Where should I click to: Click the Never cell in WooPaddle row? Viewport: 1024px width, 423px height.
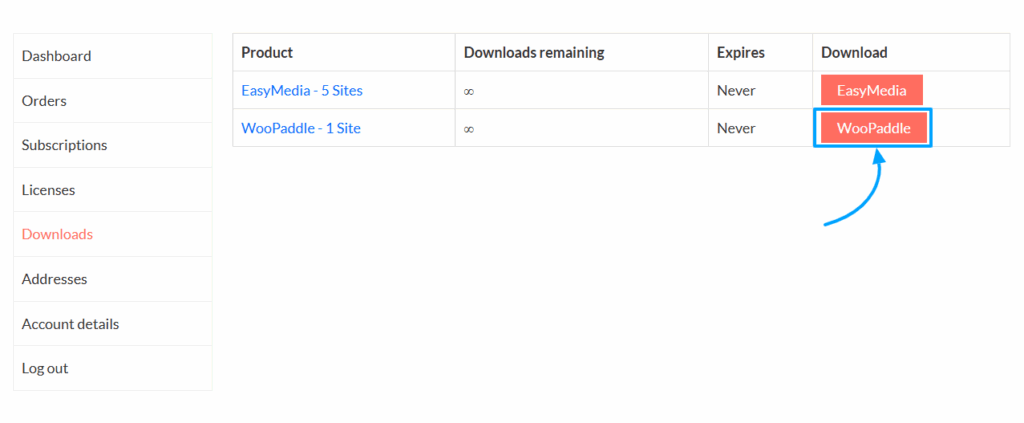[x=736, y=128]
